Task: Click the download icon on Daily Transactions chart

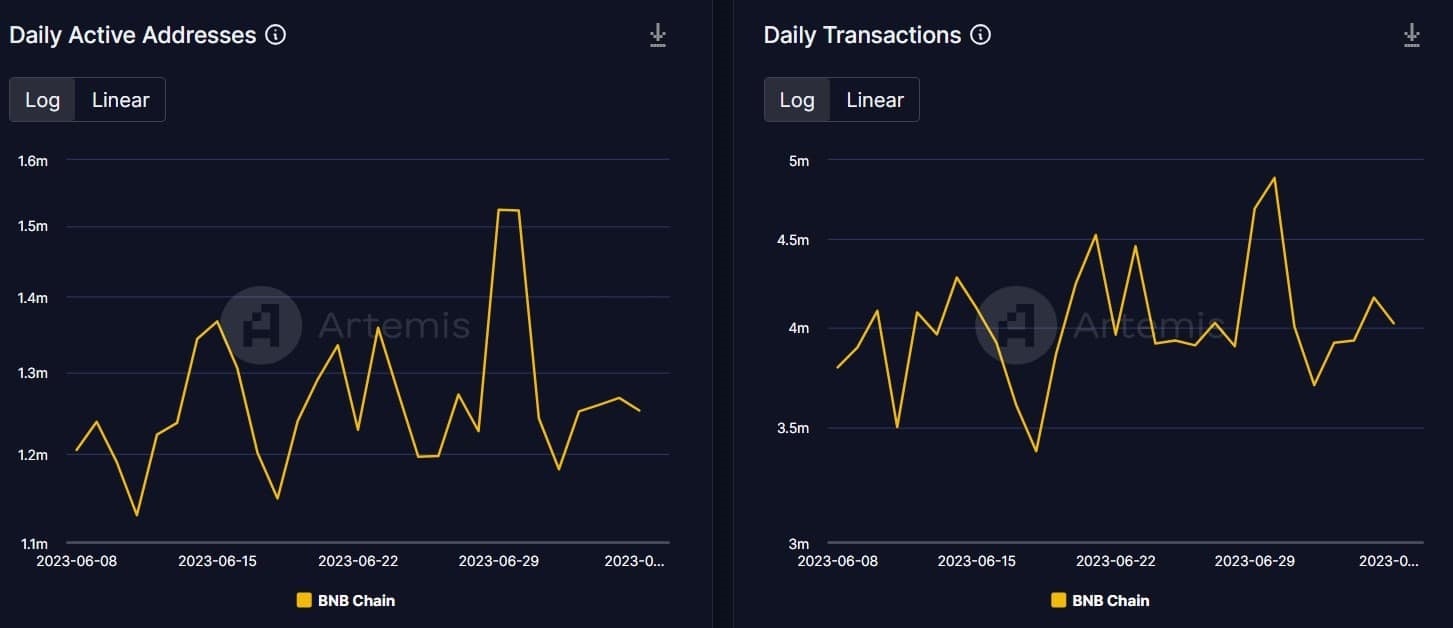Action: click(x=1412, y=33)
